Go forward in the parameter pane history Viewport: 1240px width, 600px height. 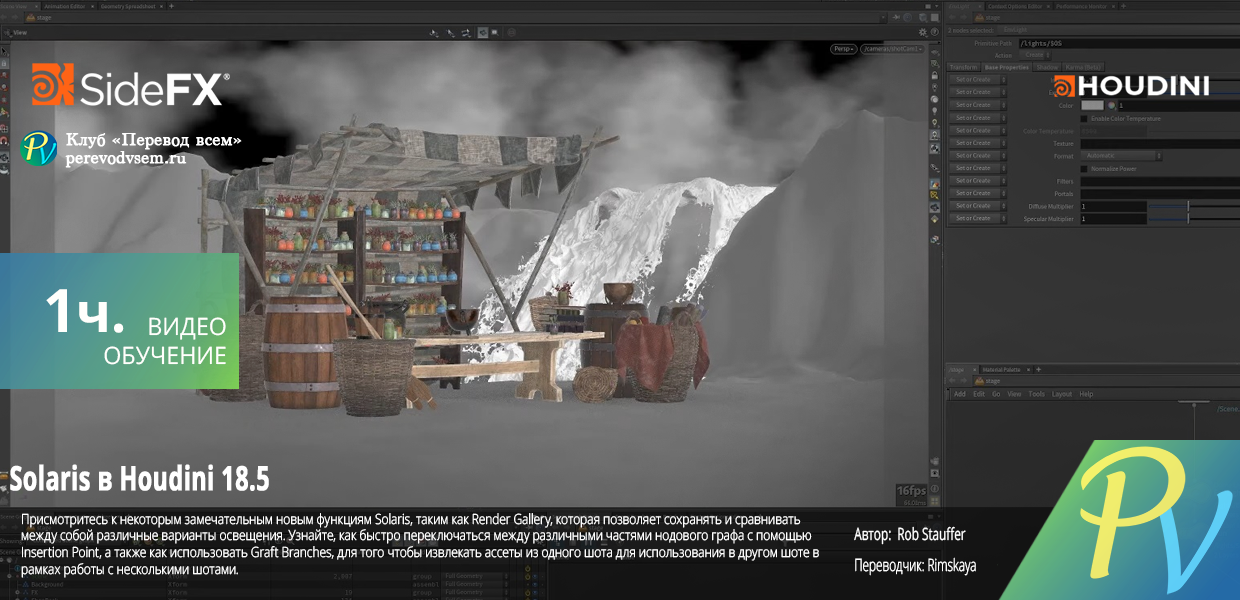click(964, 18)
